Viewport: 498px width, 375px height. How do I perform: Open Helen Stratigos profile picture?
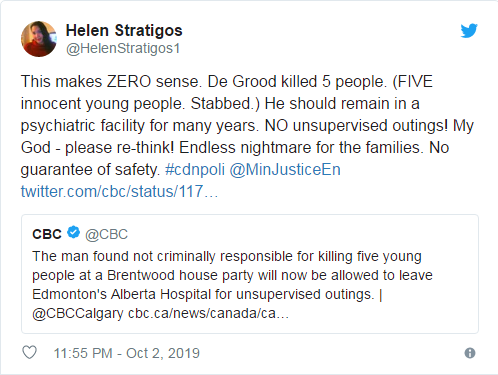point(39,39)
